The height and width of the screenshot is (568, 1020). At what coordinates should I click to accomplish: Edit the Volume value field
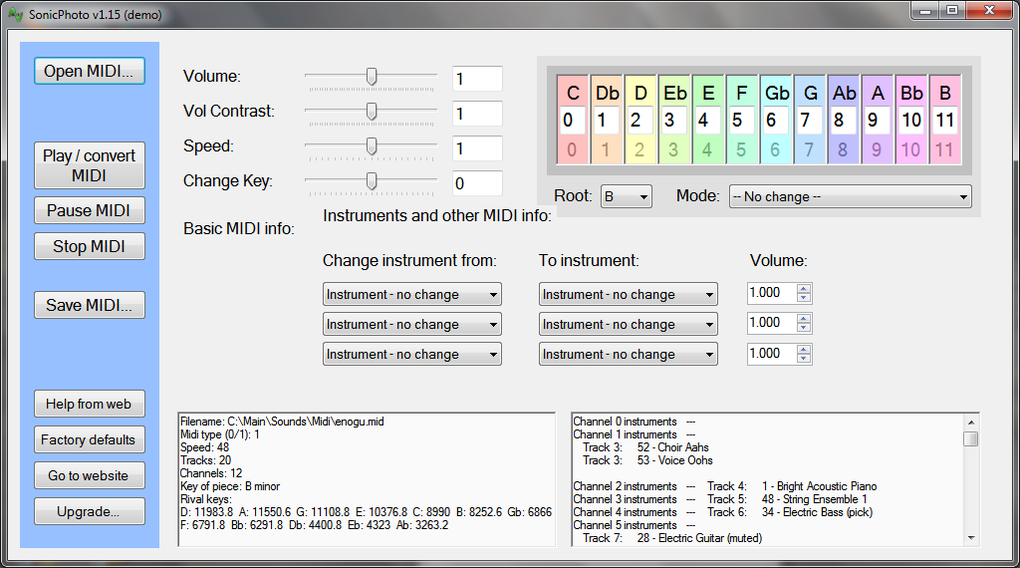(x=477, y=79)
